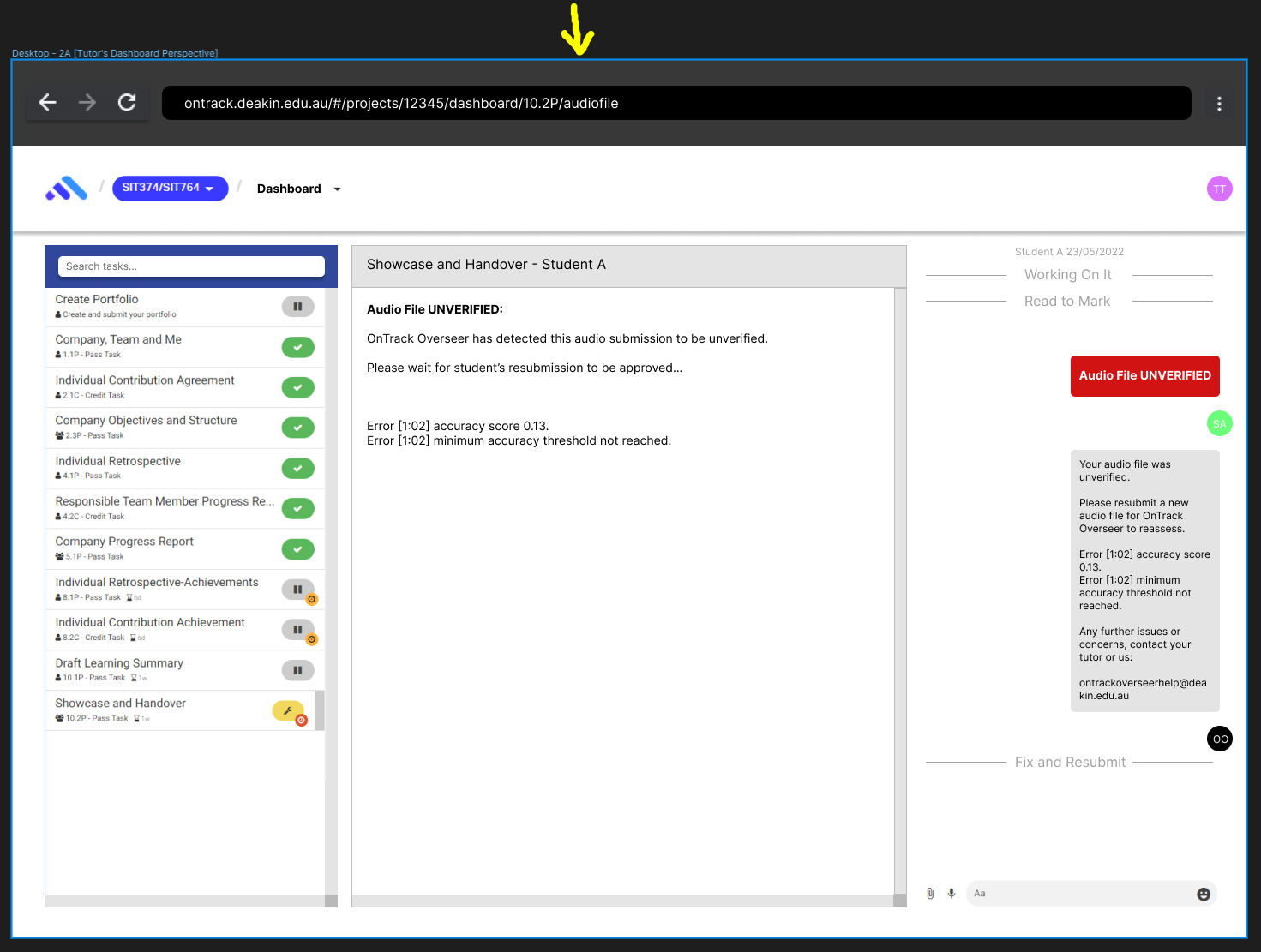
Task: Click the browser URL address bar
Action: coord(676,103)
